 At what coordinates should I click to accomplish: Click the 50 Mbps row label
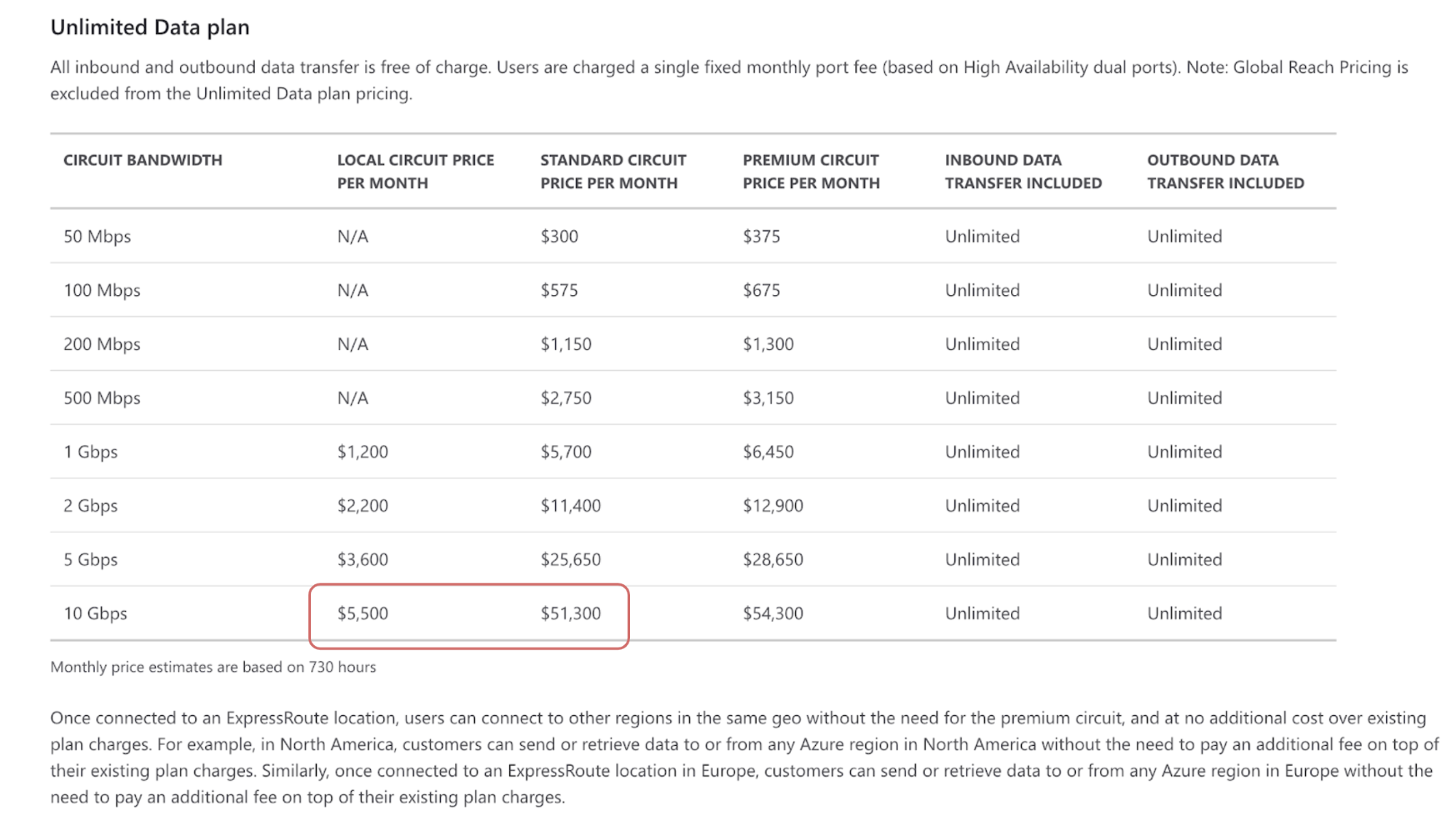(x=97, y=237)
